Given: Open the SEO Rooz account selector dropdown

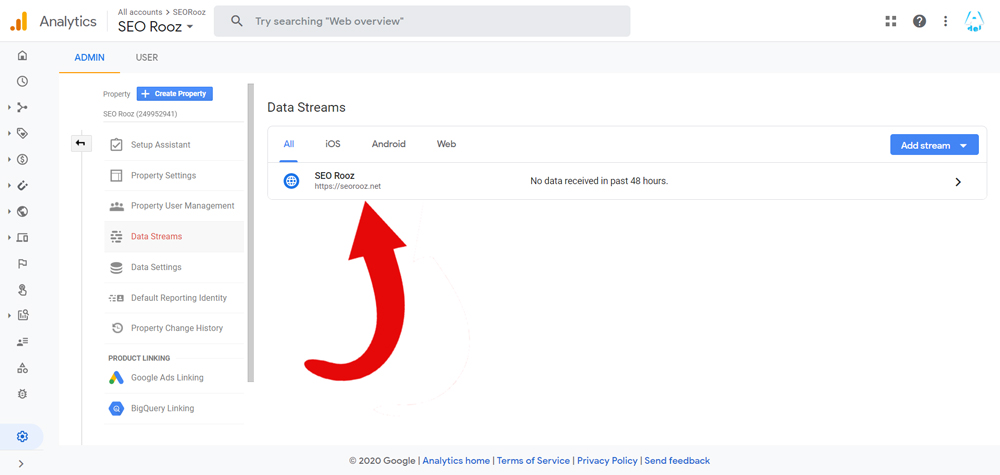Looking at the screenshot, I should 156,27.
